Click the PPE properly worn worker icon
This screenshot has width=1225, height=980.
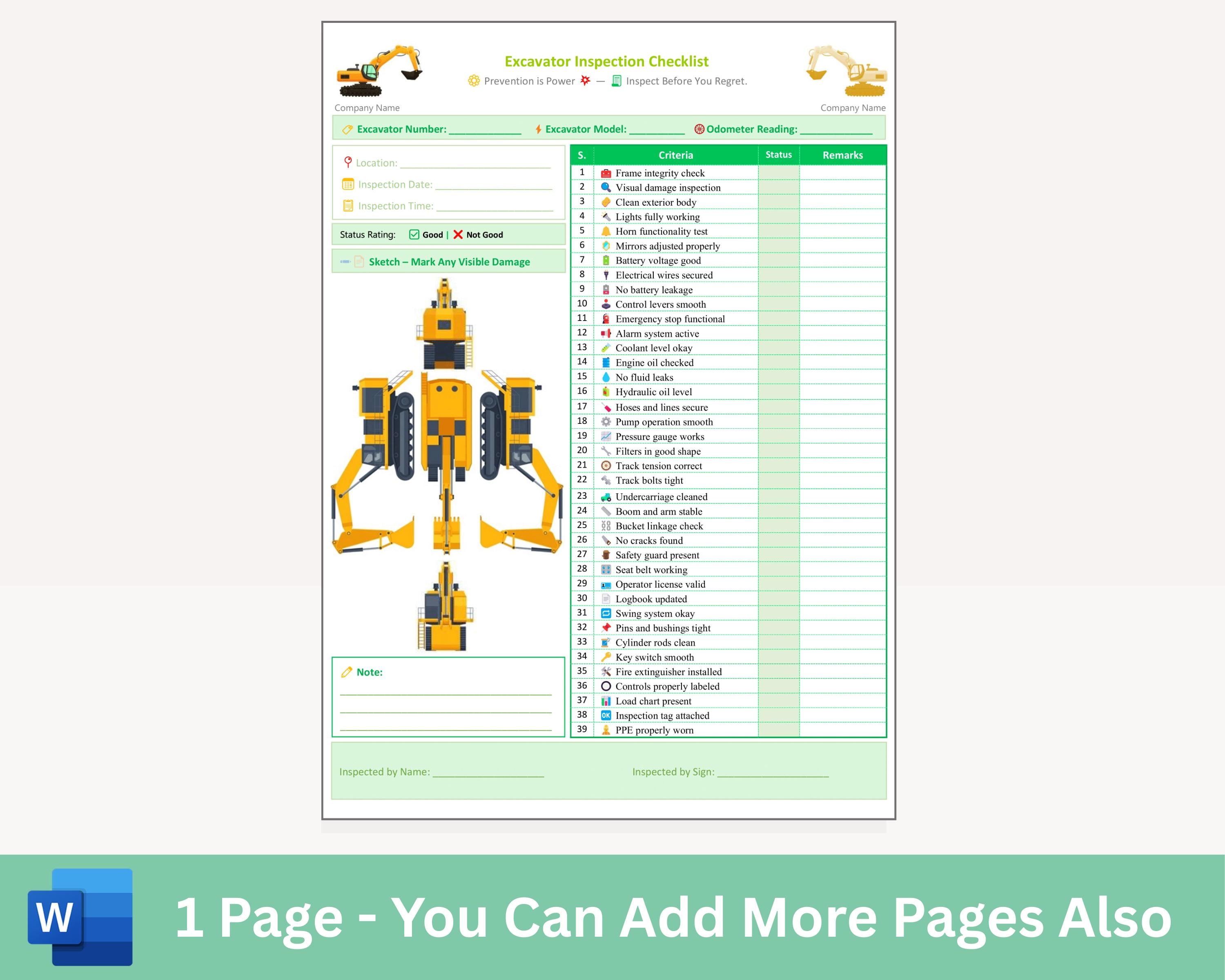pyautogui.click(x=606, y=729)
